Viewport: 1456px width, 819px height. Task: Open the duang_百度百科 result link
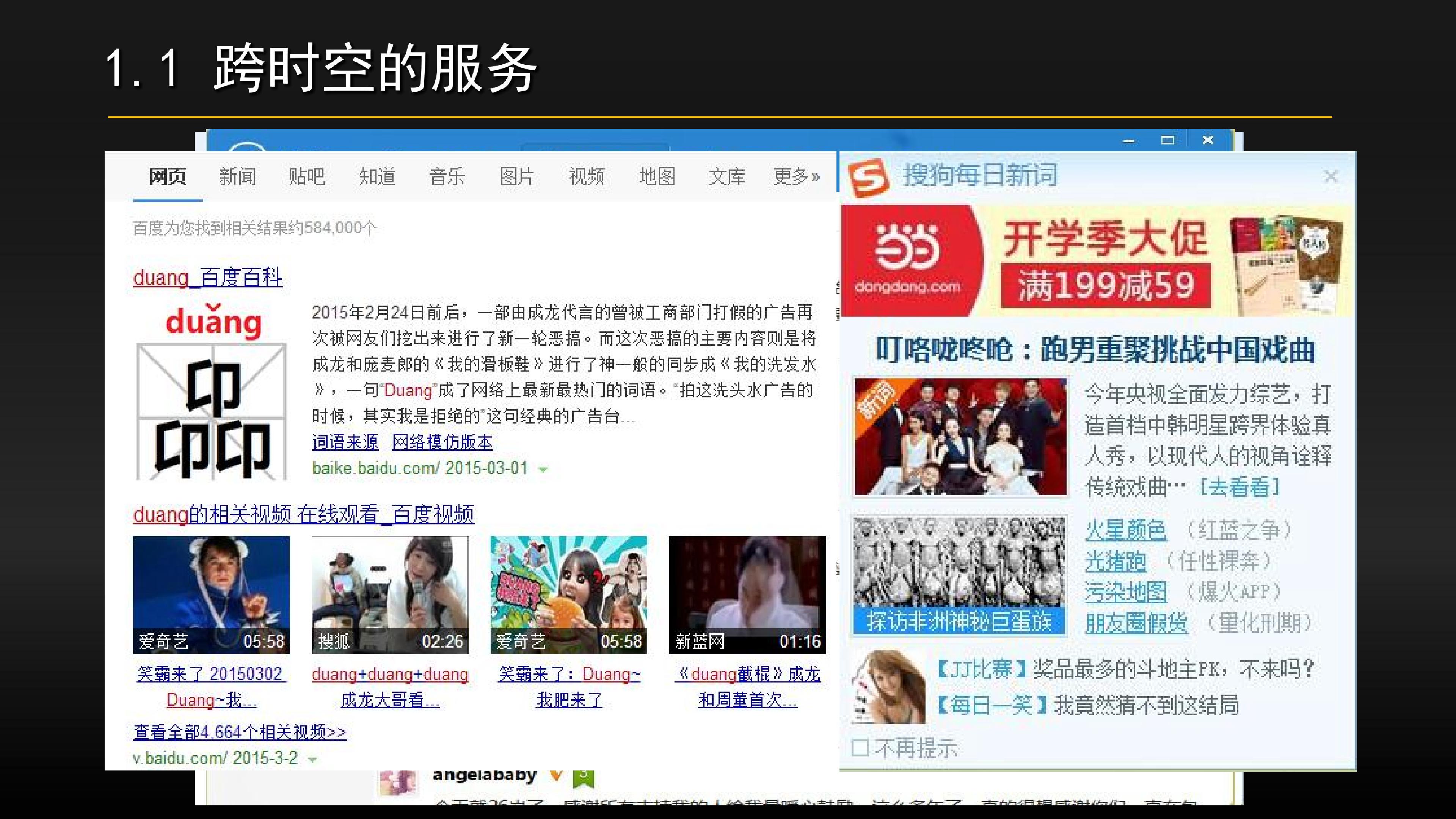pyautogui.click(x=208, y=278)
